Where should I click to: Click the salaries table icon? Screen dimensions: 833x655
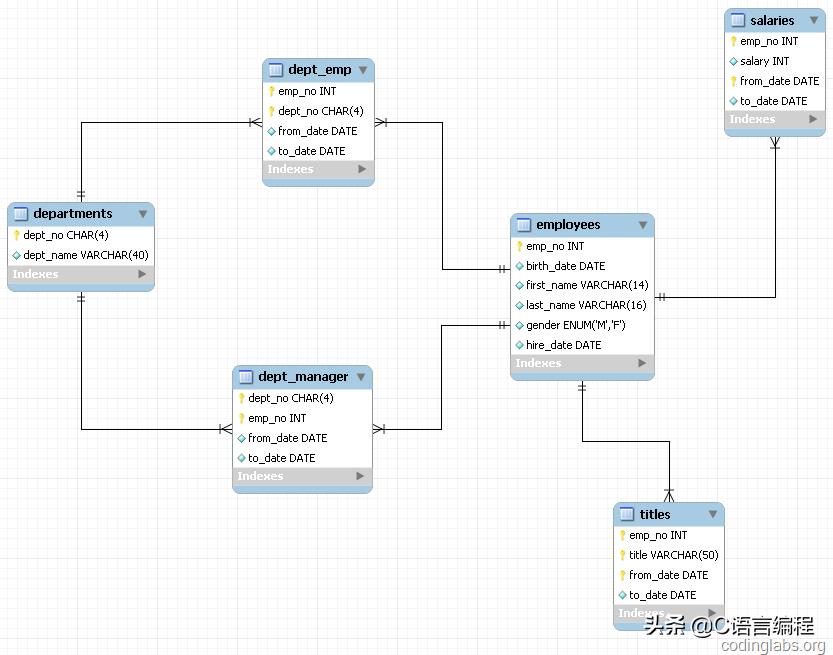tap(737, 20)
